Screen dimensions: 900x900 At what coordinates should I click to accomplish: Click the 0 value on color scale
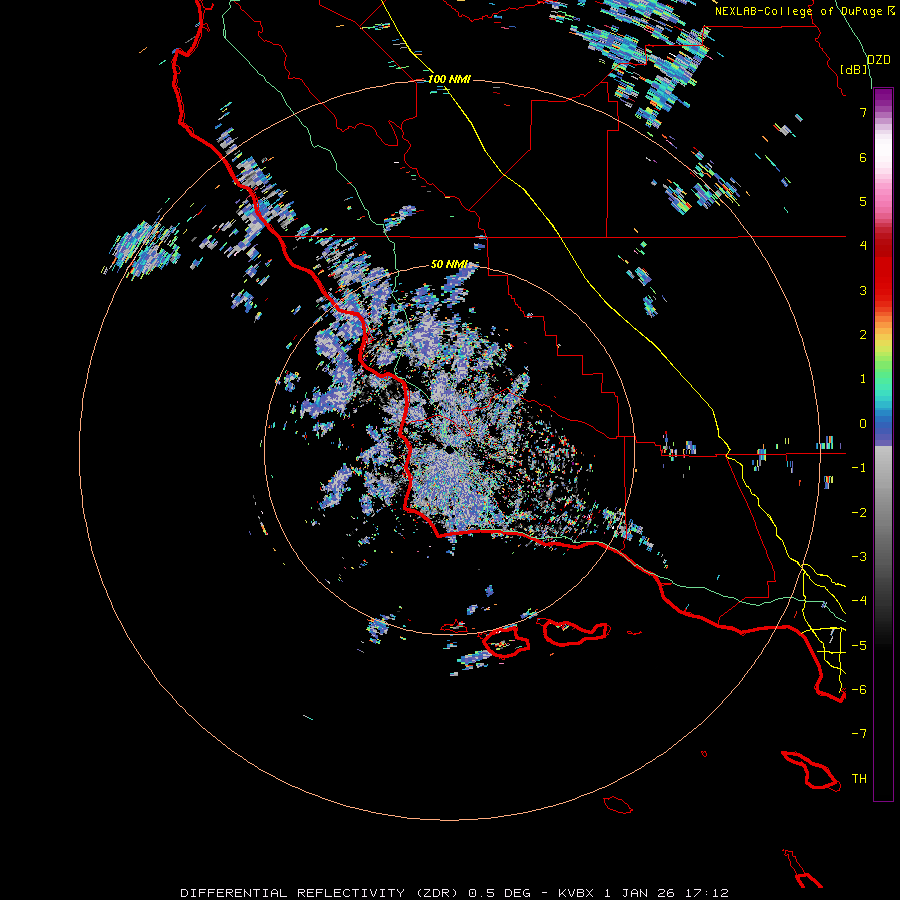pyautogui.click(x=863, y=424)
